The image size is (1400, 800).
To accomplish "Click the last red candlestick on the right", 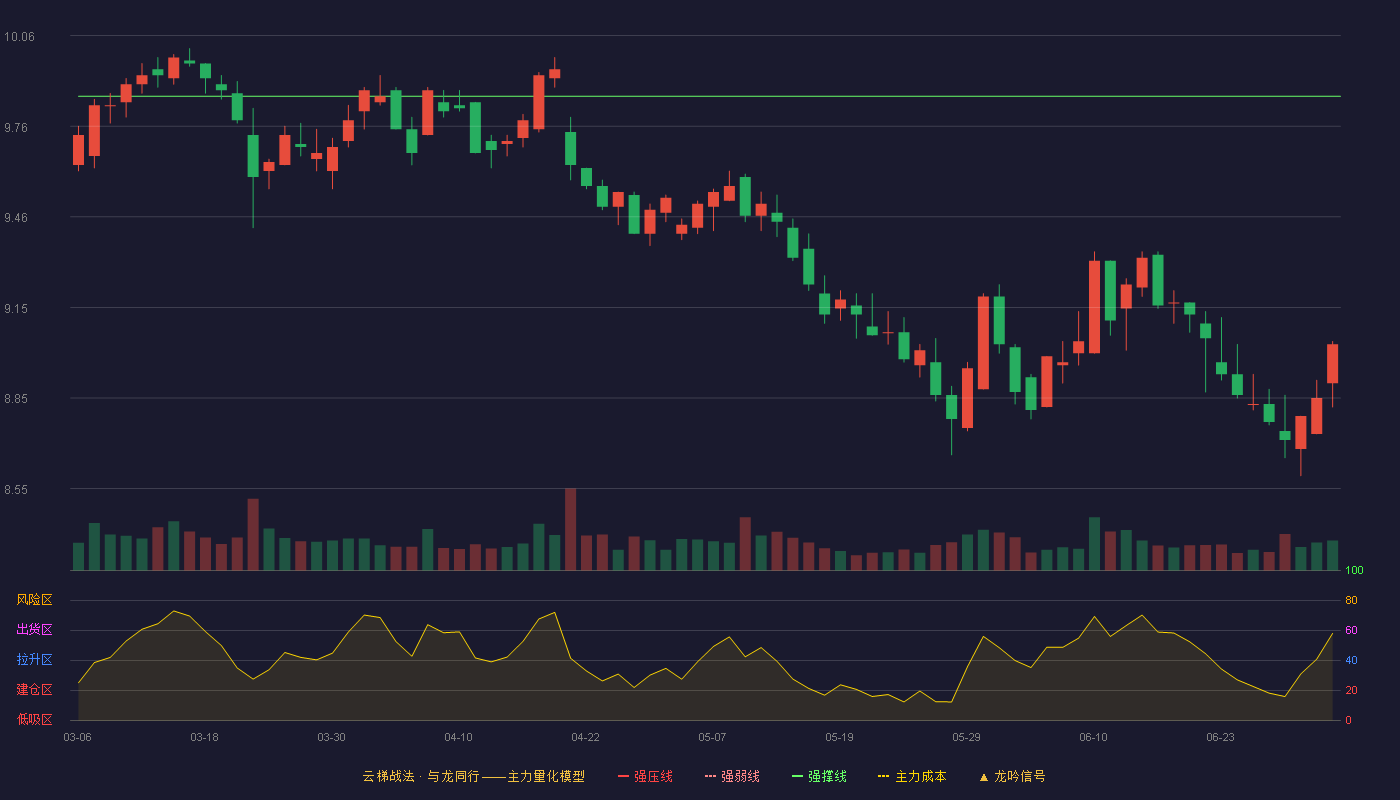I will [x=1332, y=364].
